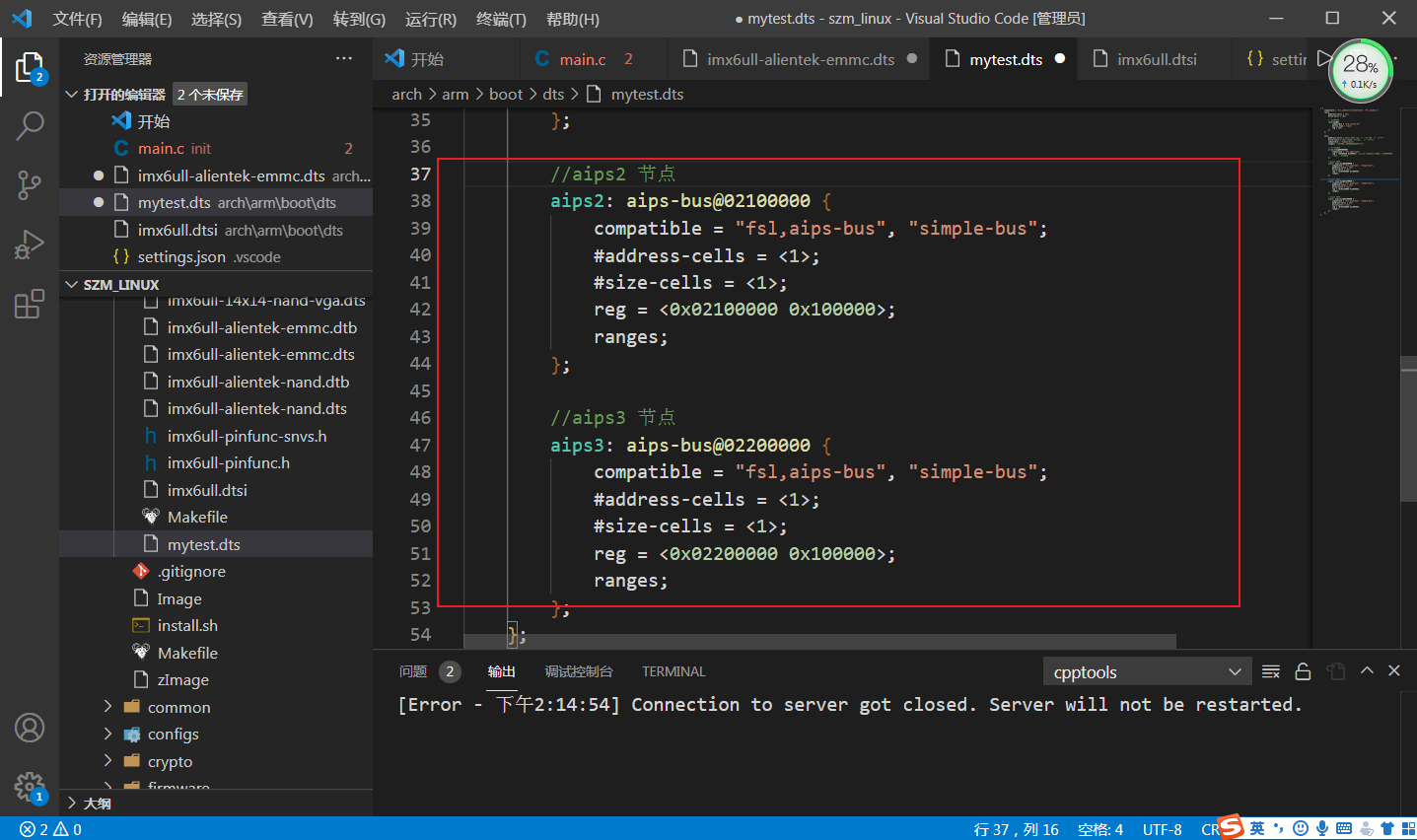Open the 转到(G) menu

359,19
